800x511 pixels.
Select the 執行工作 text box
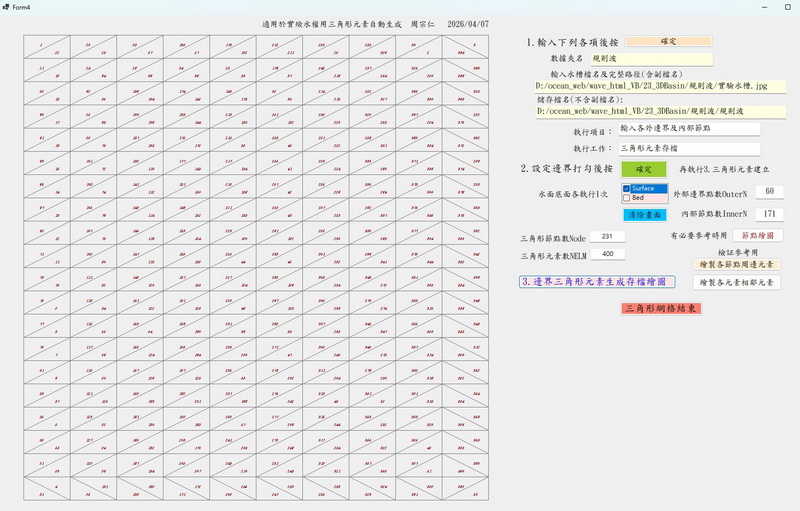688,148
